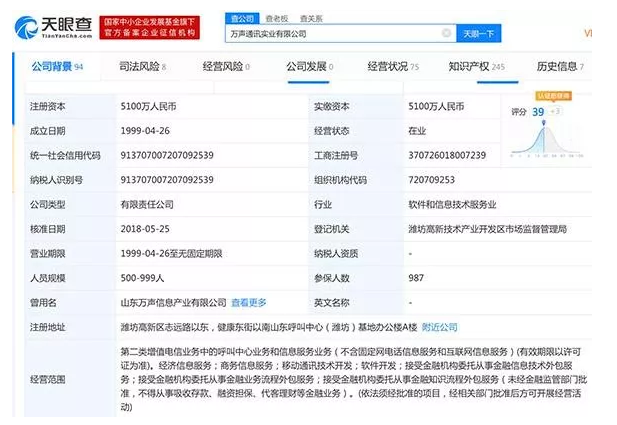Click the Tianyancha logo icon
The width and height of the screenshot is (617, 425).
coord(26,28)
